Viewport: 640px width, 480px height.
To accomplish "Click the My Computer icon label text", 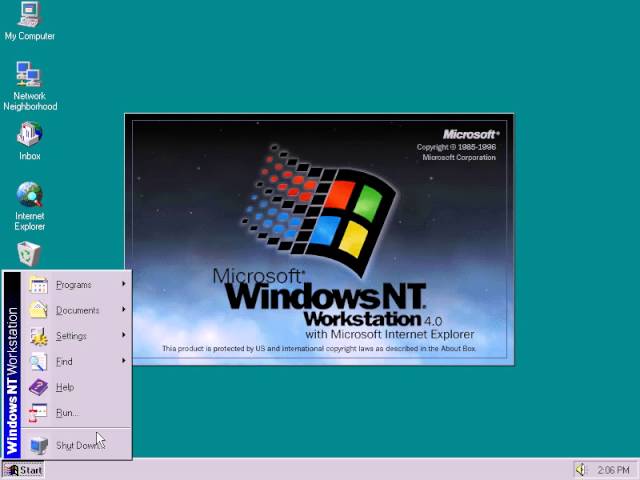I will [30, 36].
